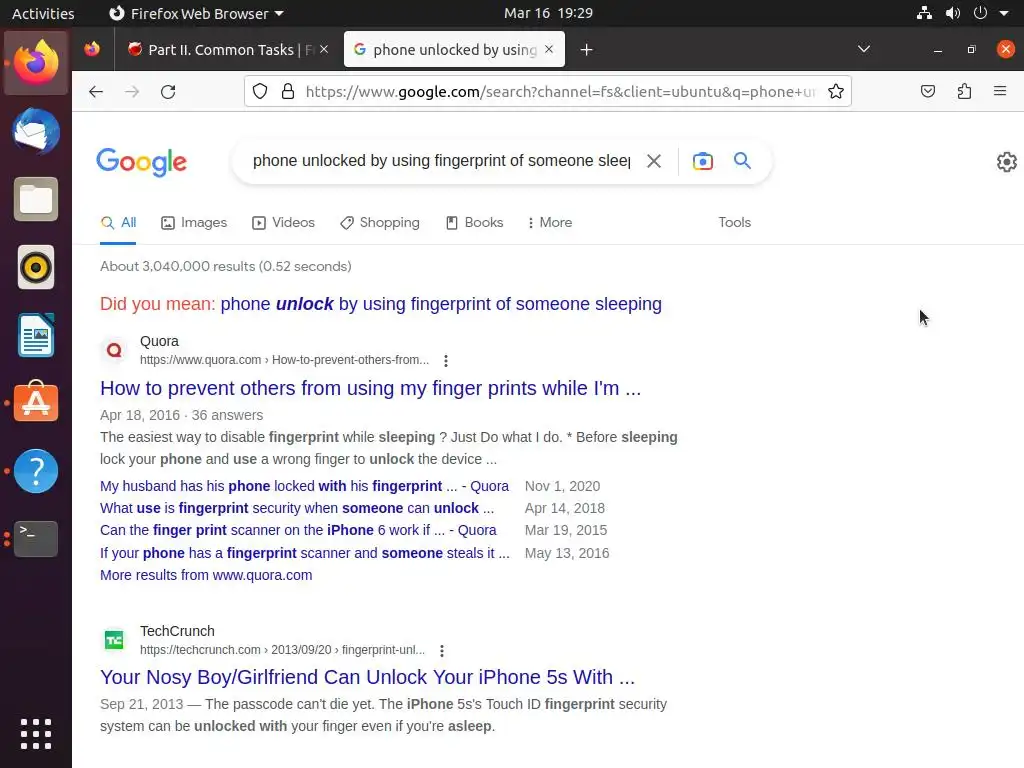Open Google quick settings gear icon
Image resolution: width=1024 pixels, height=768 pixels.
(x=1006, y=162)
